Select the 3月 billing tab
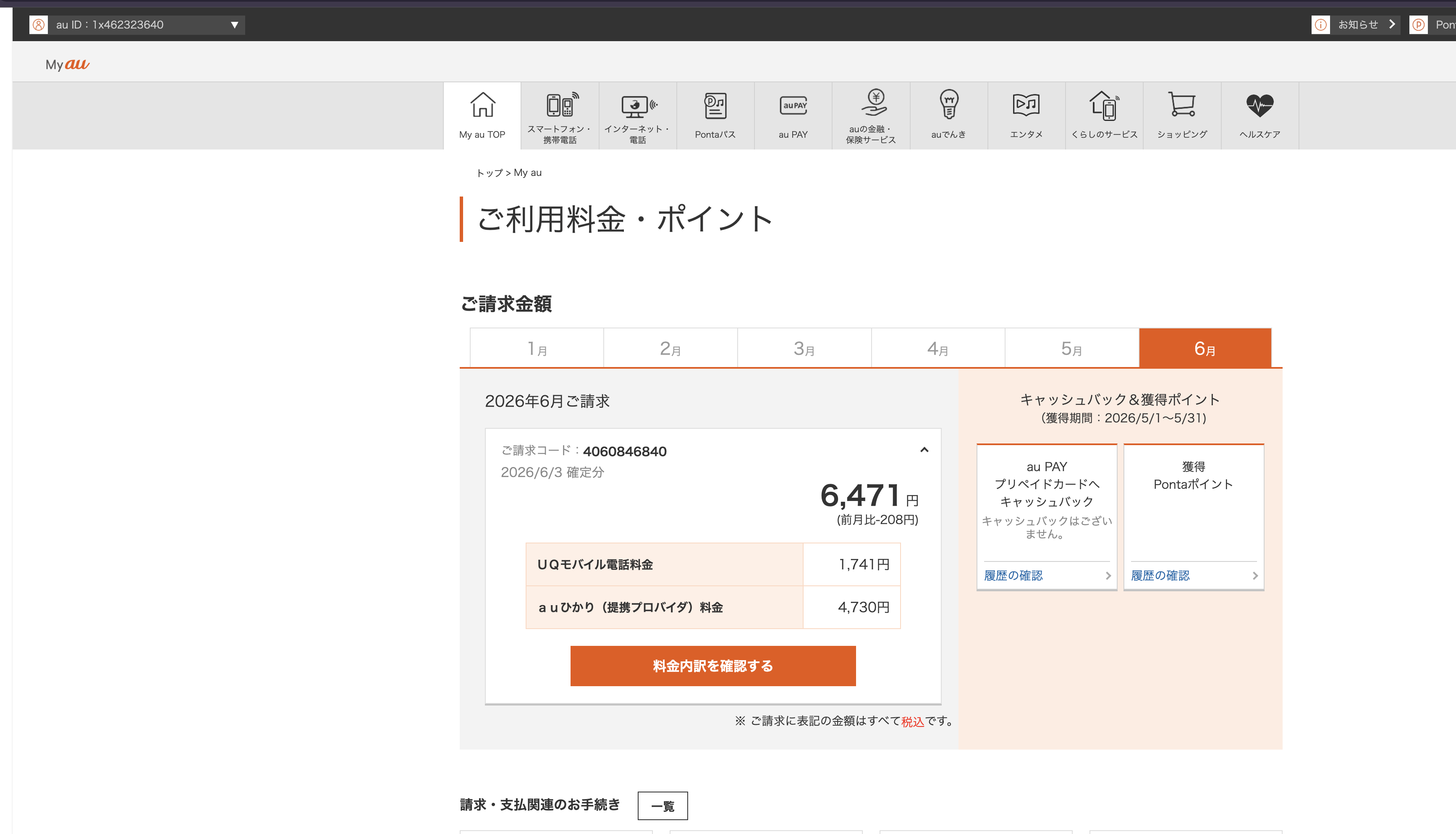The width and height of the screenshot is (1456, 834). [x=804, y=348]
